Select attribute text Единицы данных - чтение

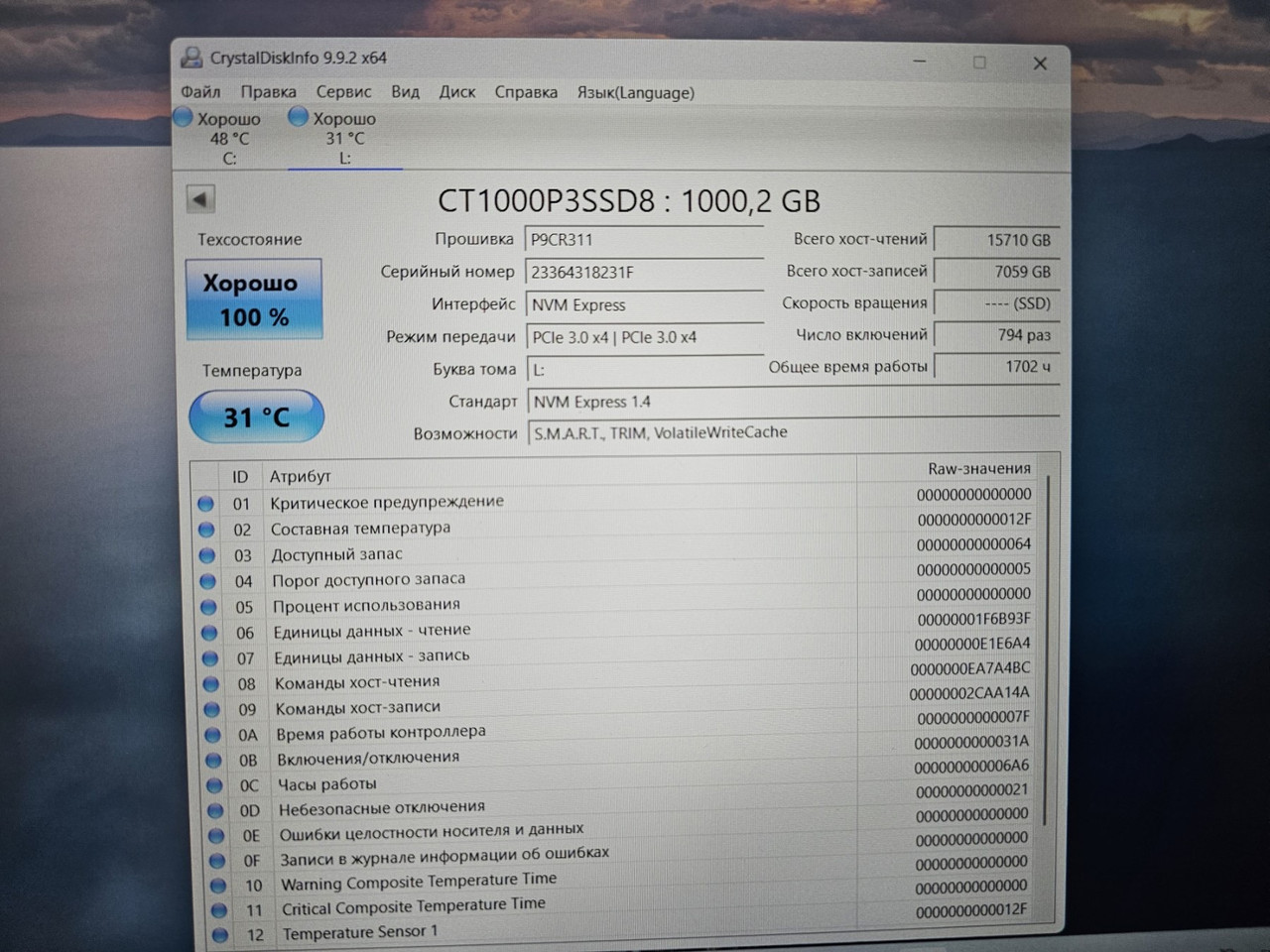tap(372, 631)
